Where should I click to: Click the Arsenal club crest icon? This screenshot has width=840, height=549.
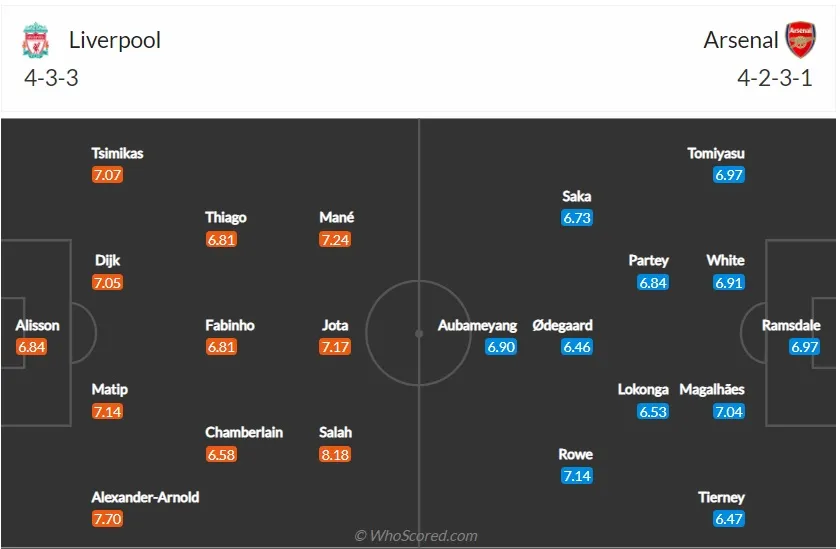pyautogui.click(x=800, y=40)
